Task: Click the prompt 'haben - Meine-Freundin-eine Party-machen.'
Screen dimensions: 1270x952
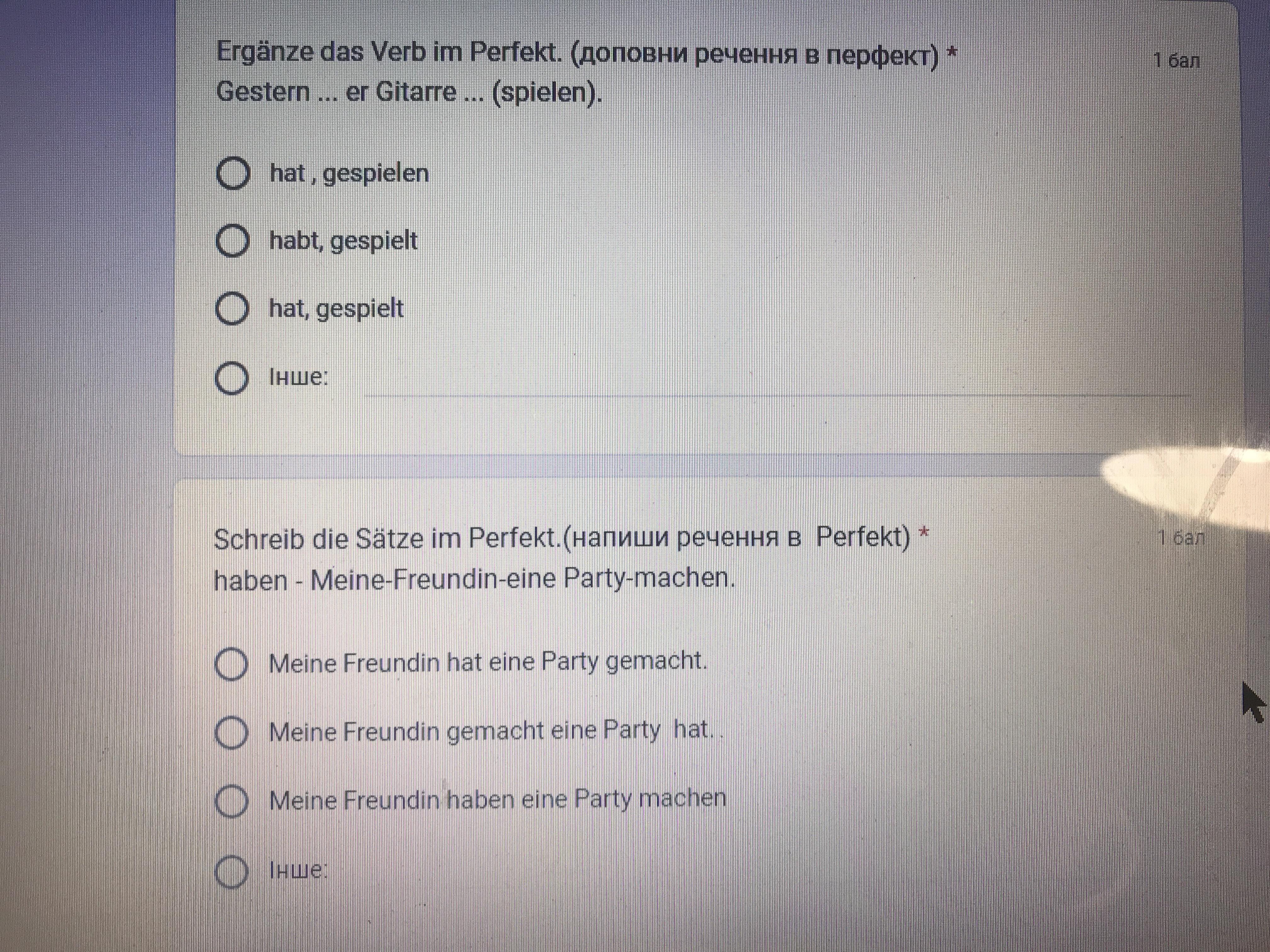Action: point(474,579)
